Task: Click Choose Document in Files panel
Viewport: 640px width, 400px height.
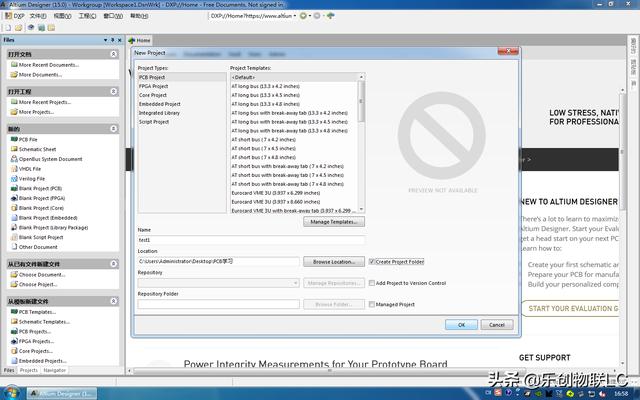Action: coord(42,275)
